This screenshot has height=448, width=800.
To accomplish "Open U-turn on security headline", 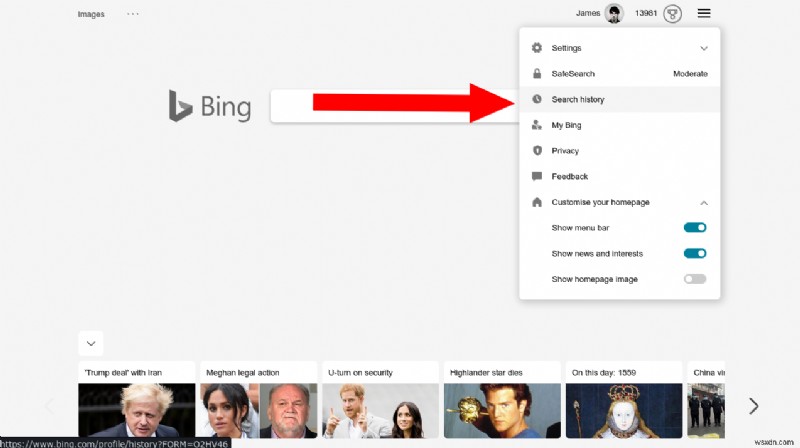I will pos(360,372).
